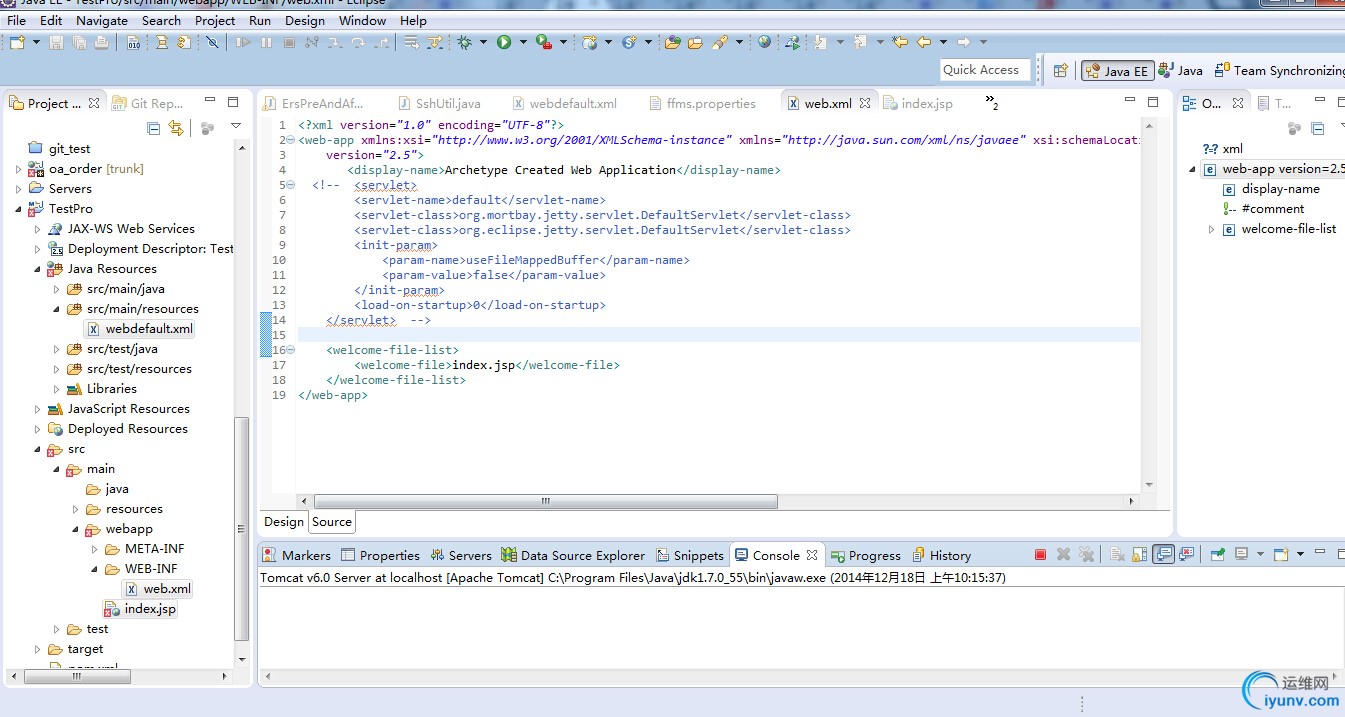The height and width of the screenshot is (717, 1345).
Task: Open Project Explorer view menu
Action: [236, 127]
